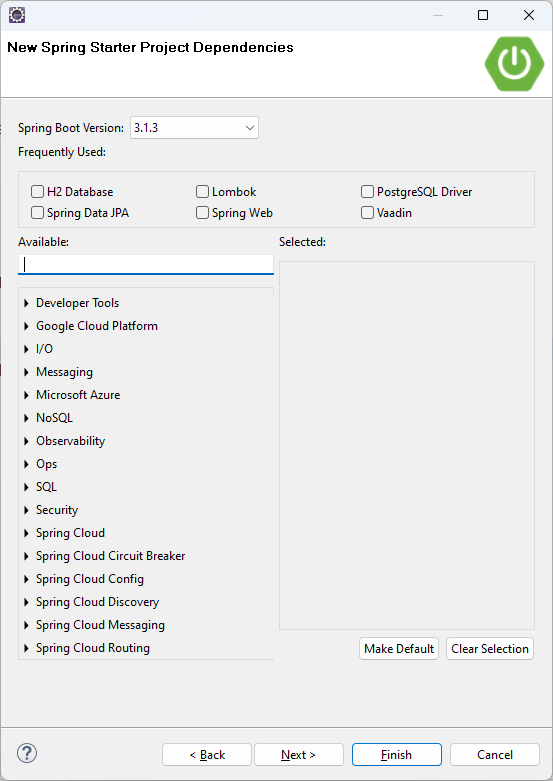The height and width of the screenshot is (781, 553).
Task: Open the help question mark icon
Action: [27, 753]
